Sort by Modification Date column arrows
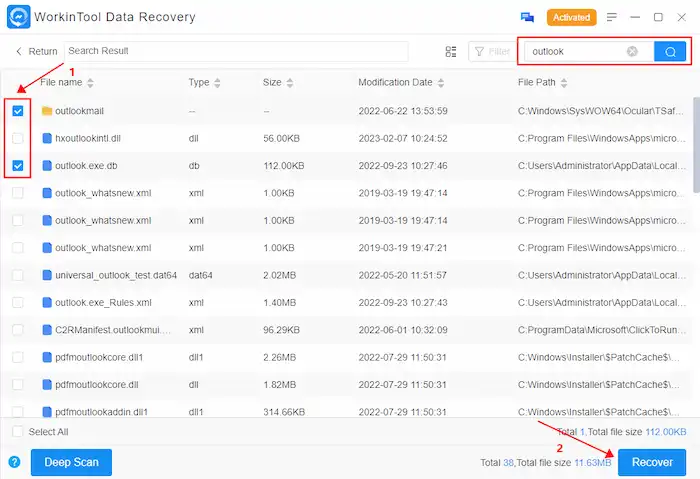This screenshot has height=479, width=700. [441, 82]
